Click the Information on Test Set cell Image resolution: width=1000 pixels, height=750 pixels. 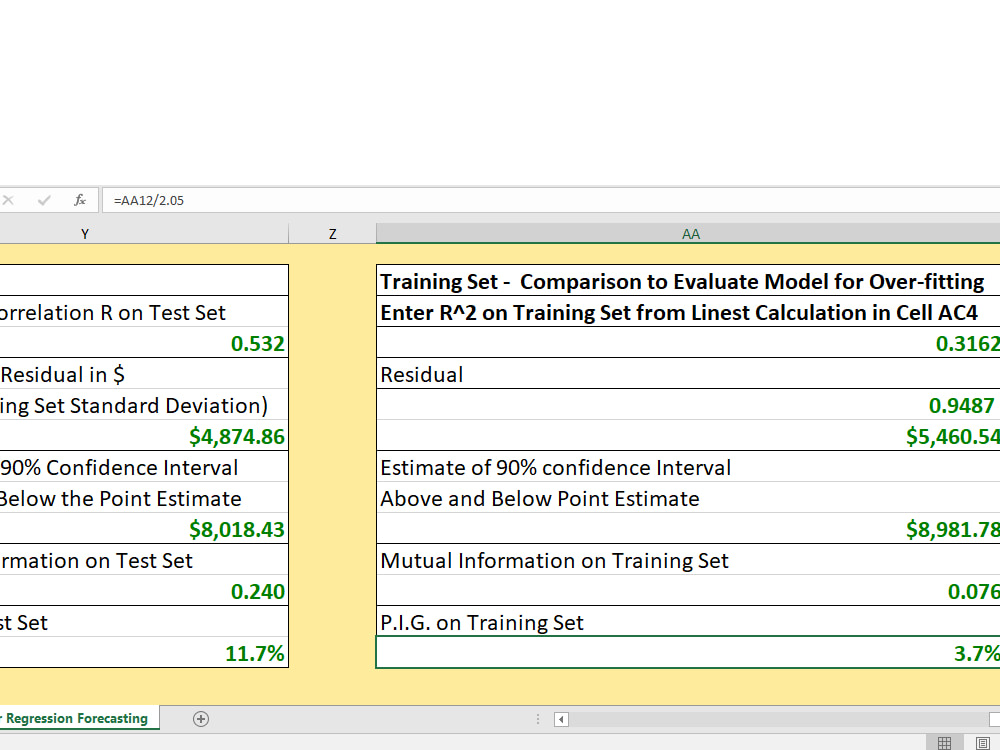click(144, 560)
